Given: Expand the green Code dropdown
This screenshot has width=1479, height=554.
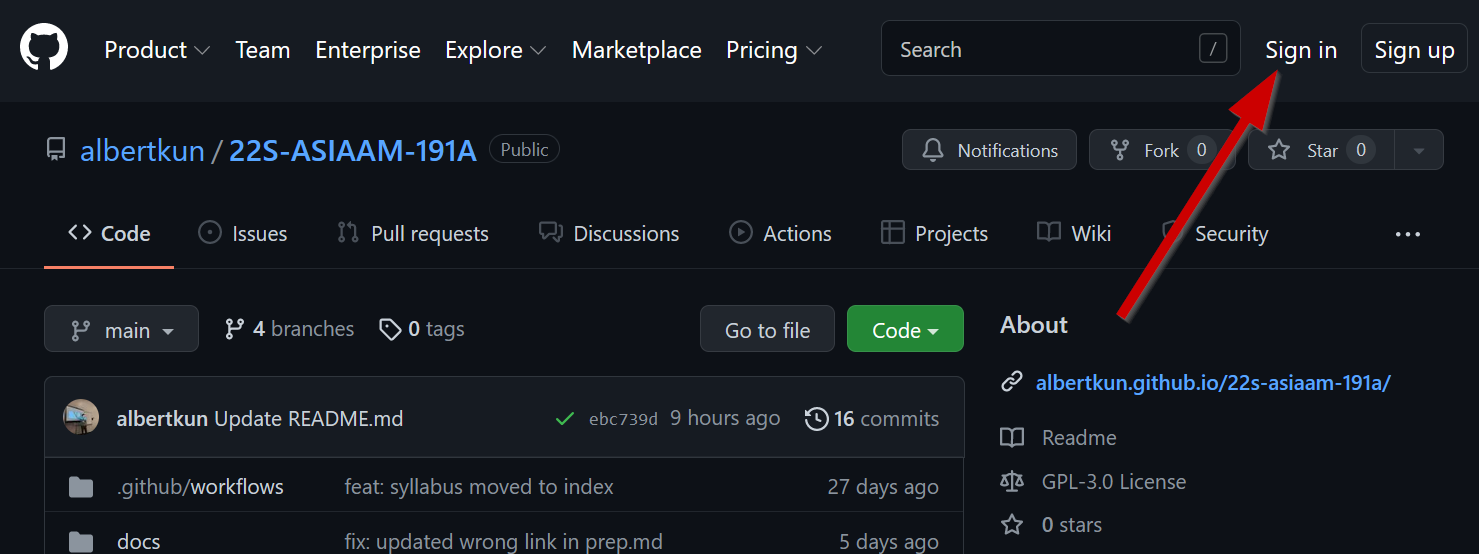Looking at the screenshot, I should pyautogui.click(x=904, y=330).
